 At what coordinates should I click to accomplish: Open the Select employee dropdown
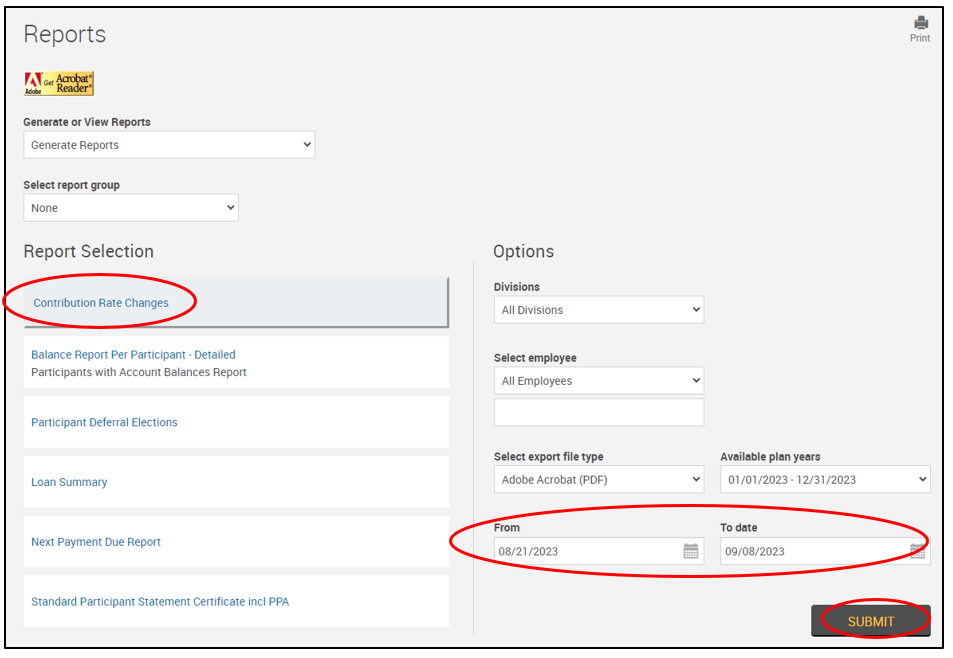pos(598,381)
